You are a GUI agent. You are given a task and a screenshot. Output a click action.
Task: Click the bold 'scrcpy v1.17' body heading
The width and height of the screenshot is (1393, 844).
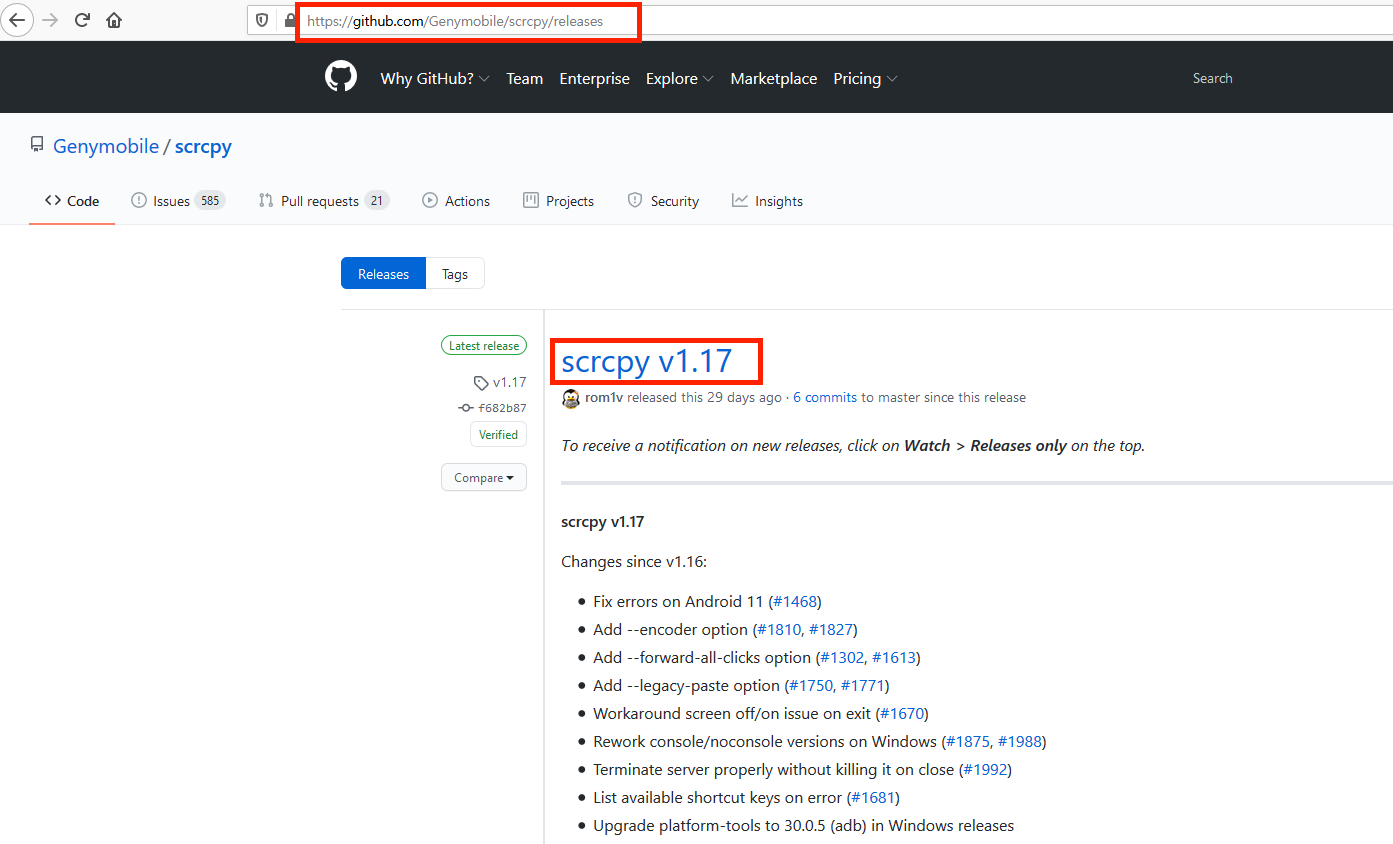click(603, 522)
